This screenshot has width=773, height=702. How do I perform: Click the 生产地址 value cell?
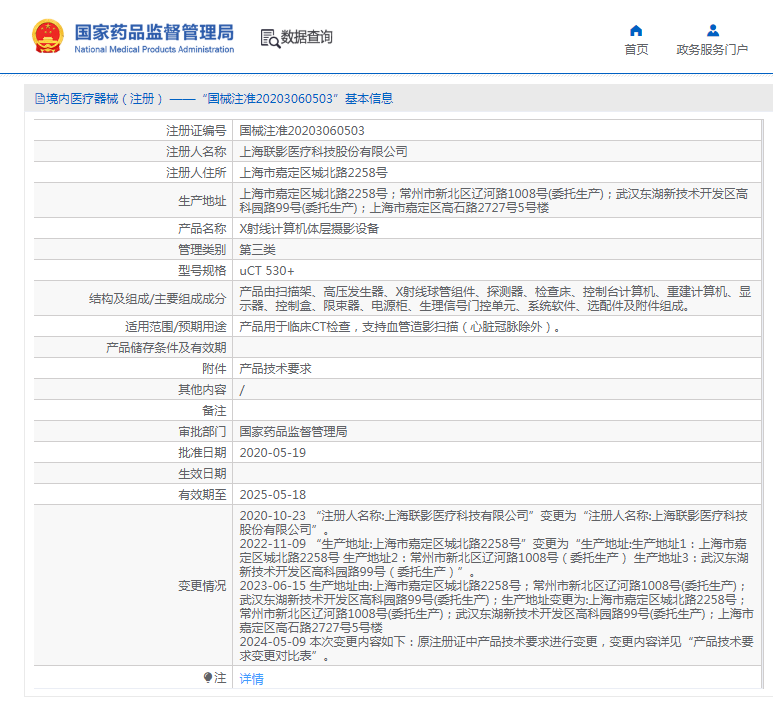tap(496, 201)
